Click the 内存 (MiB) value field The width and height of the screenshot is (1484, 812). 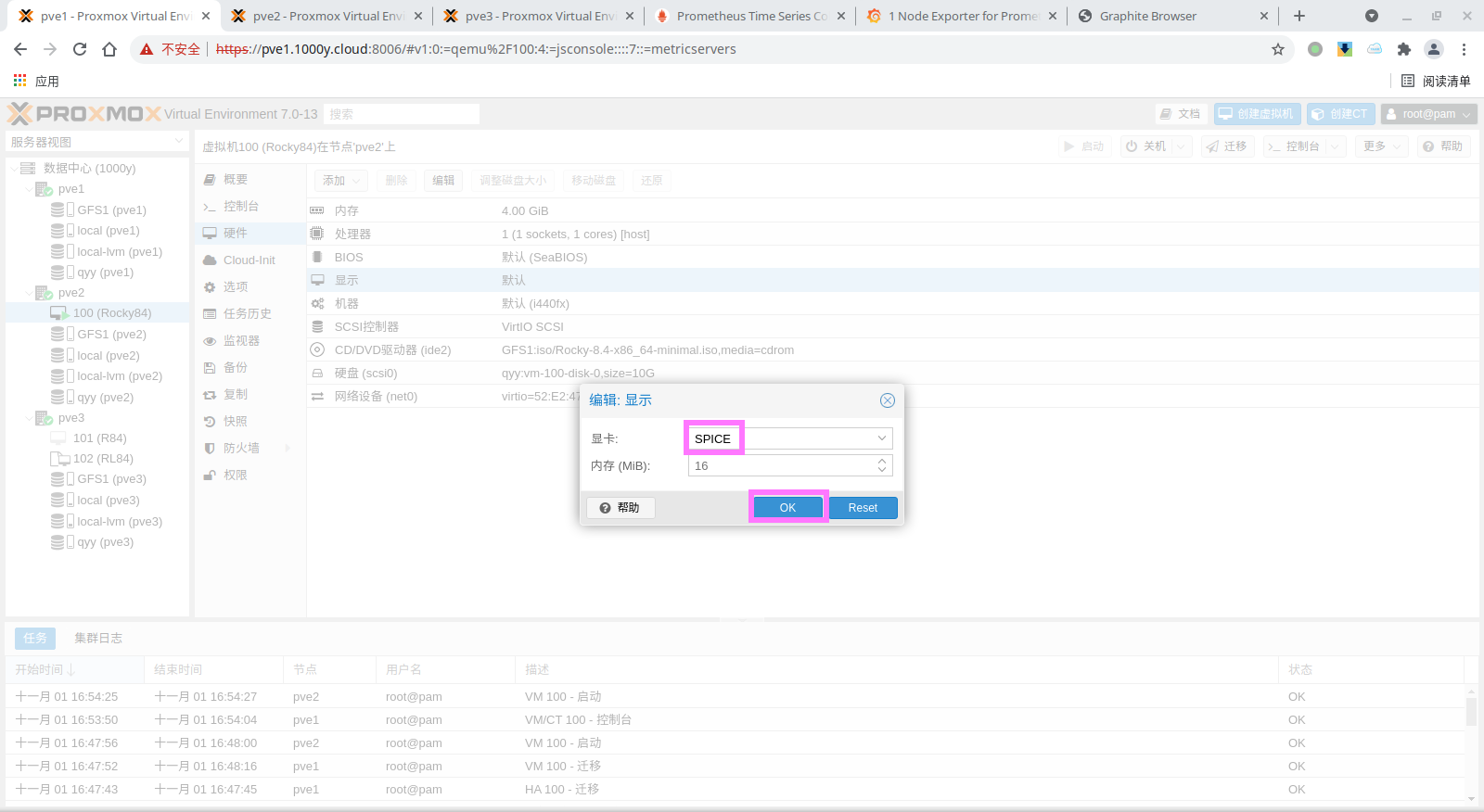coord(780,465)
